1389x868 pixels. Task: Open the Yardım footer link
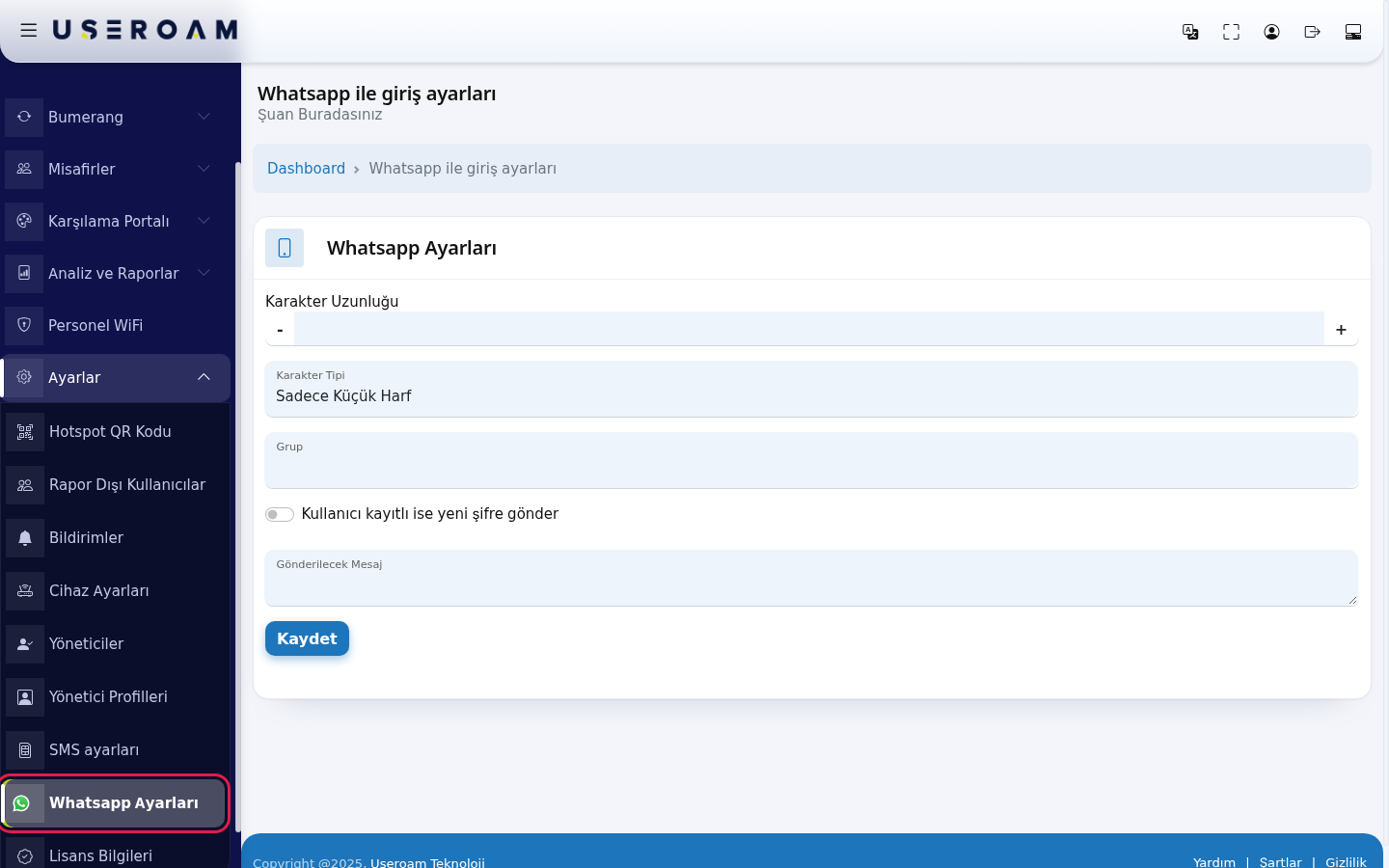pyautogui.click(x=1213, y=862)
